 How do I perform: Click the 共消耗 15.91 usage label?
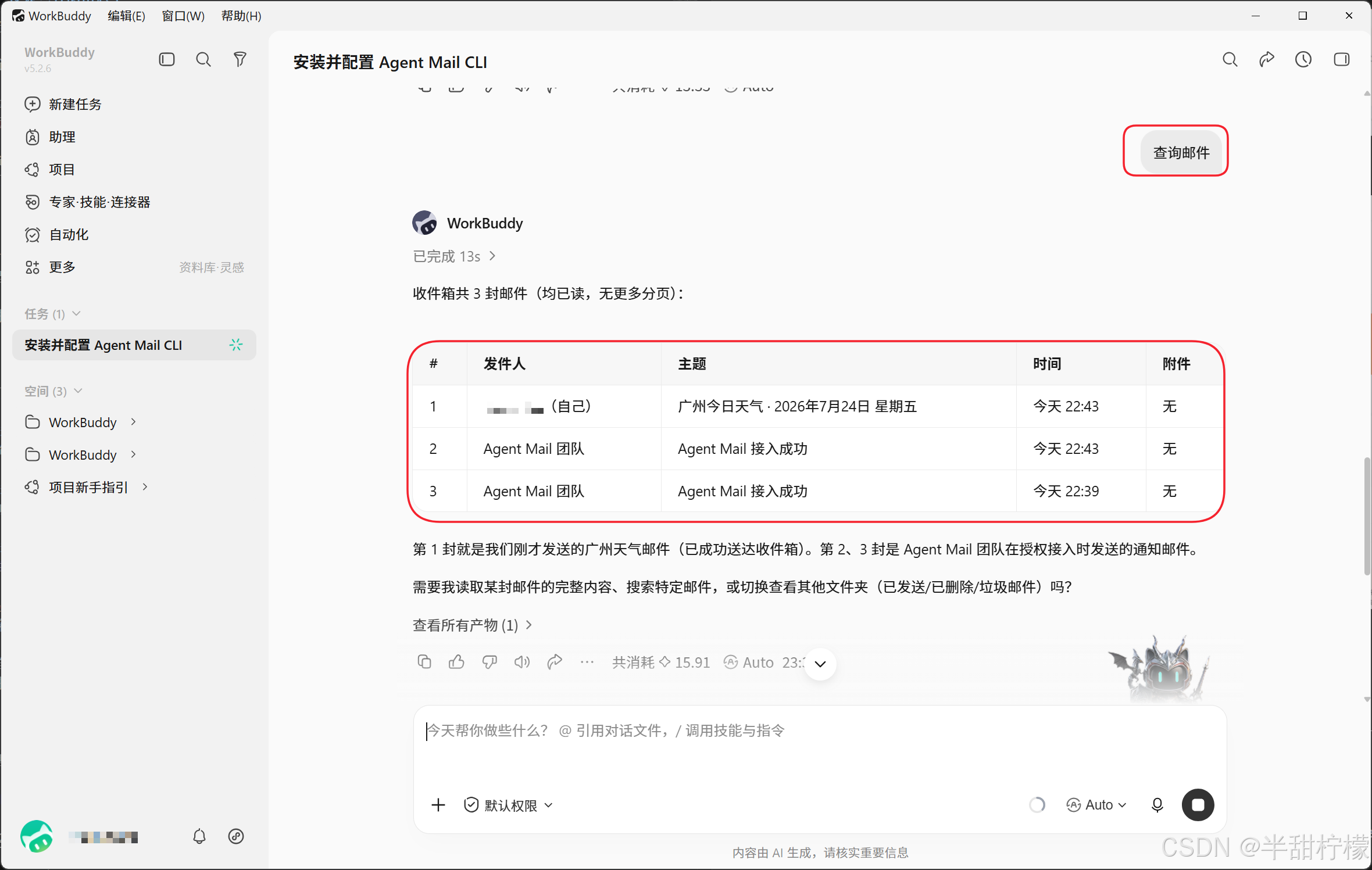(661, 663)
